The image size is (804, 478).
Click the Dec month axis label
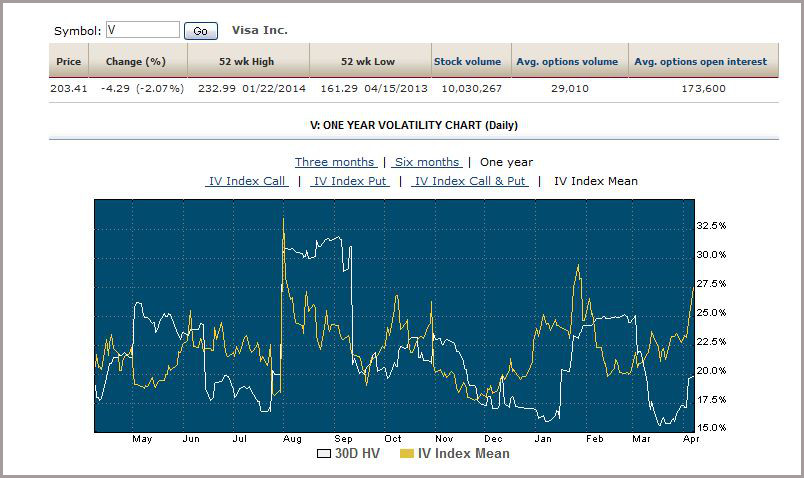point(493,439)
